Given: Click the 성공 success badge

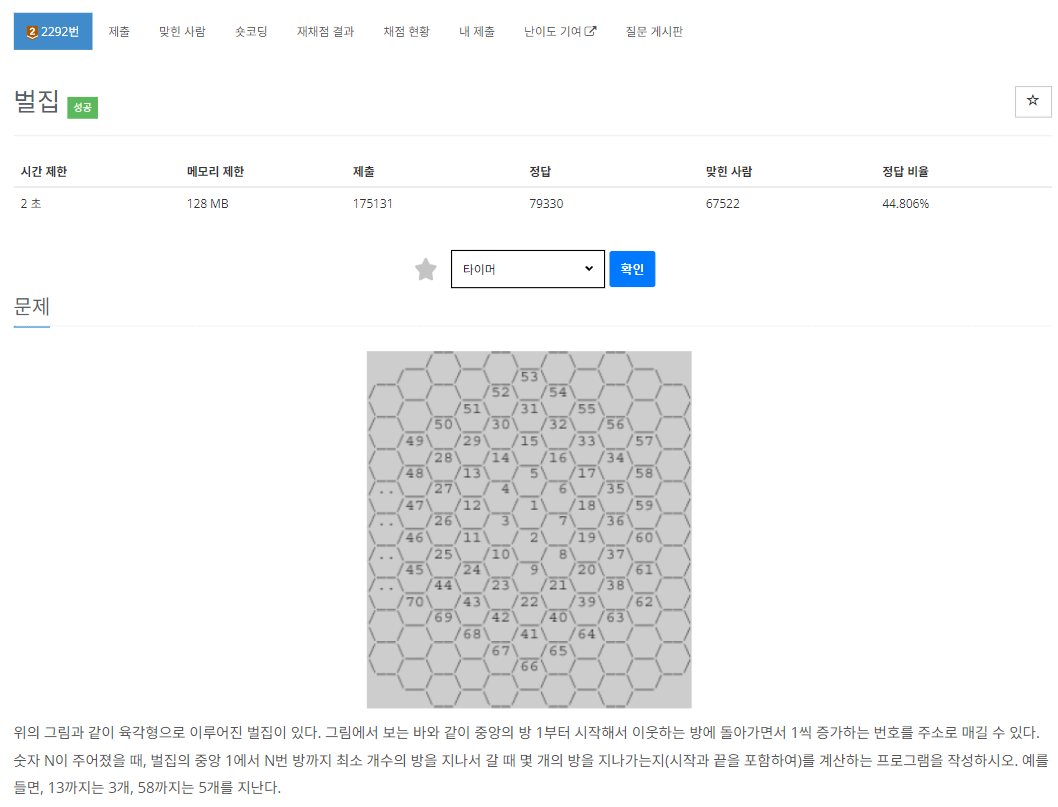Looking at the screenshot, I should [x=81, y=106].
